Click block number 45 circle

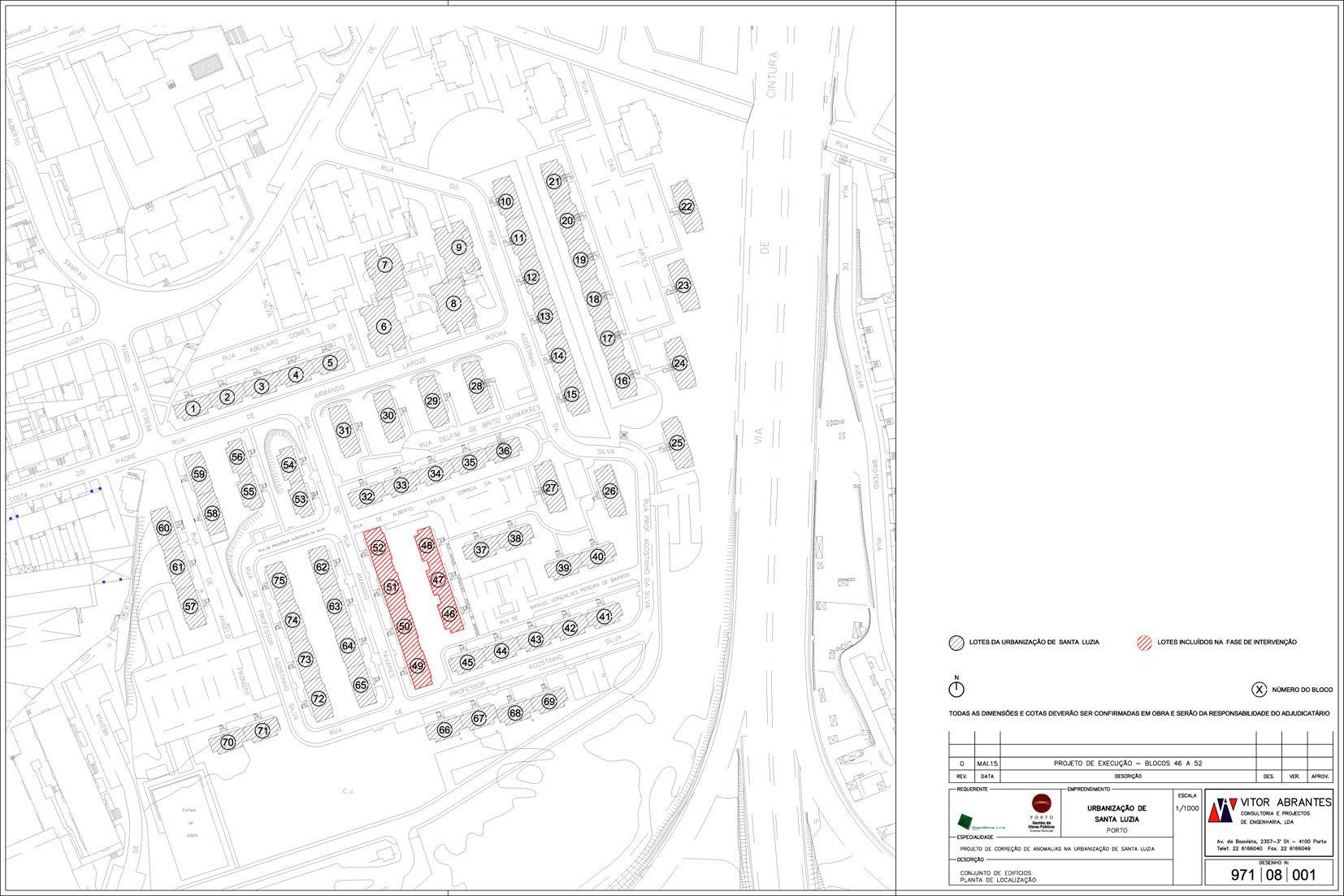pos(467,662)
